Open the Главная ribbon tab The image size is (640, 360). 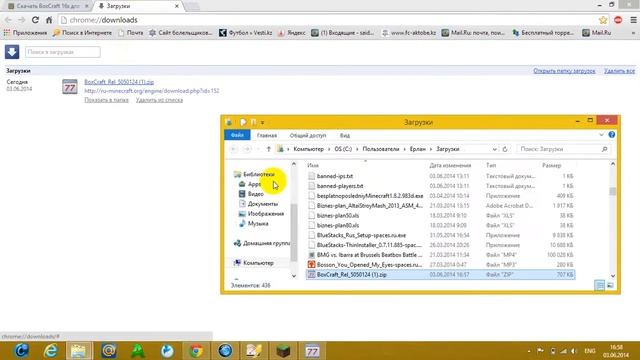(x=267, y=135)
